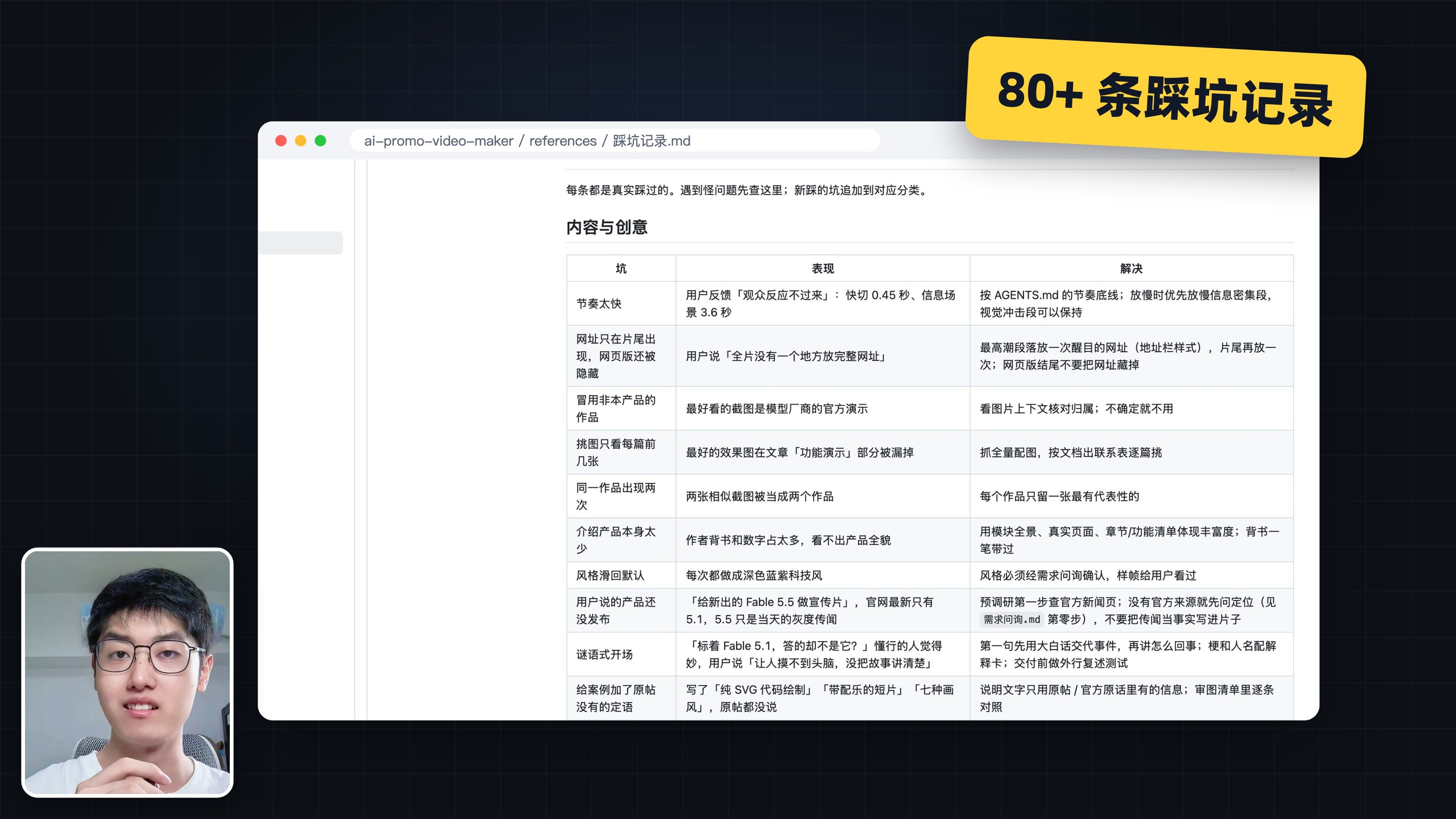Click the cell starting '用模块全景、真实页面'
This screenshot has width=1456, height=819.
[x=1132, y=540]
